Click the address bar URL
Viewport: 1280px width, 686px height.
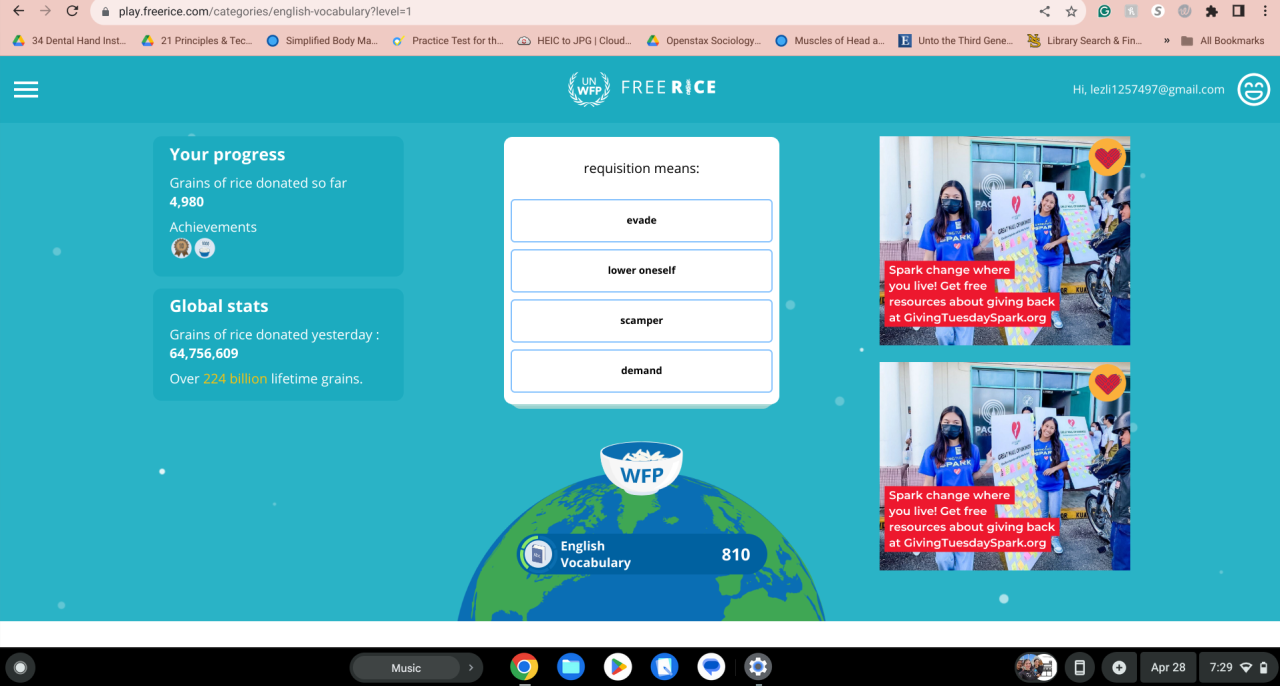(265, 12)
